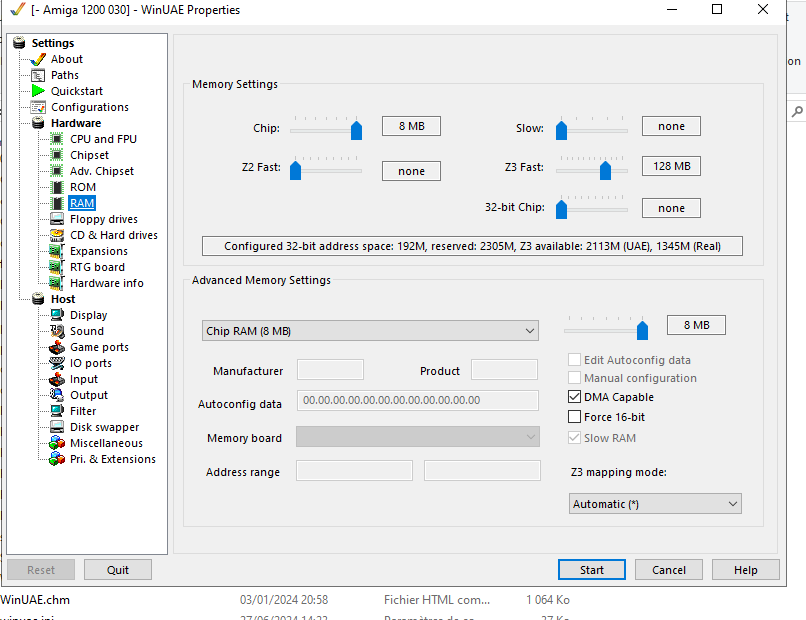This screenshot has height=620, width=806.
Task: Click the Slow memory slider handle
Action: 561,130
